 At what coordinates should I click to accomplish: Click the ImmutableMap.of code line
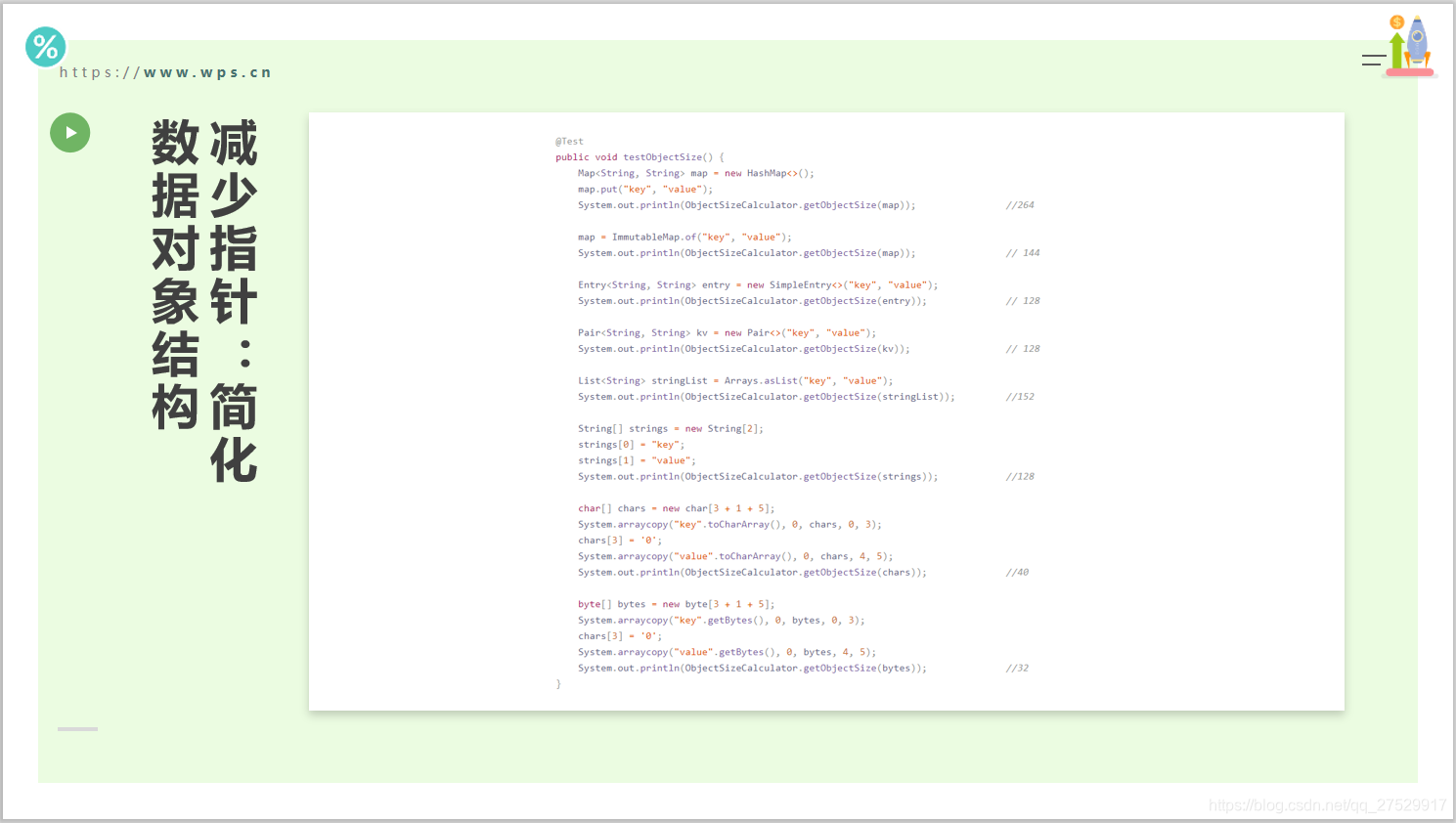pyautogui.click(x=684, y=238)
